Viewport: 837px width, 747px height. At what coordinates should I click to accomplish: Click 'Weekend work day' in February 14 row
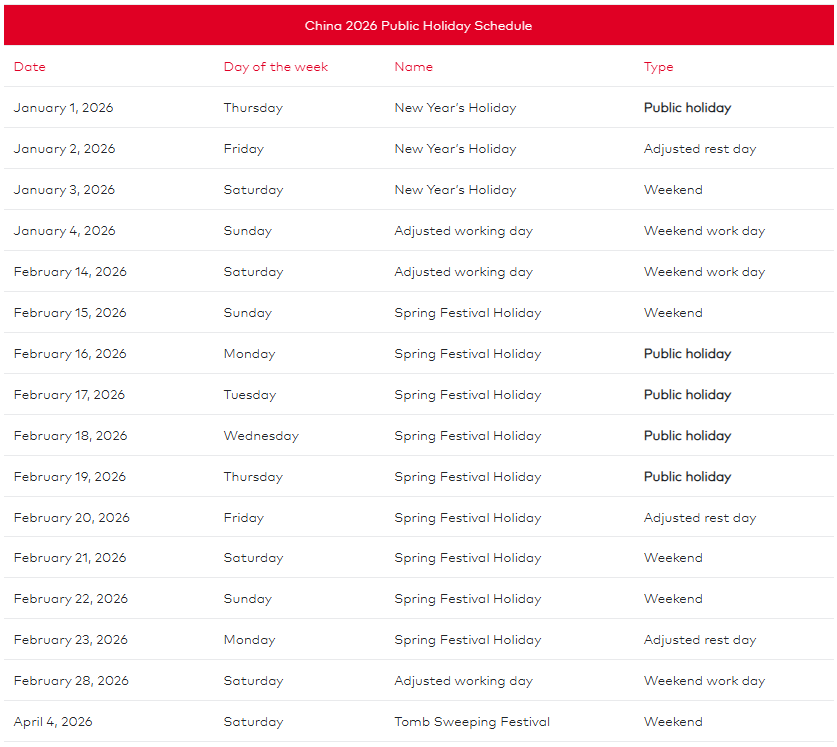705,272
